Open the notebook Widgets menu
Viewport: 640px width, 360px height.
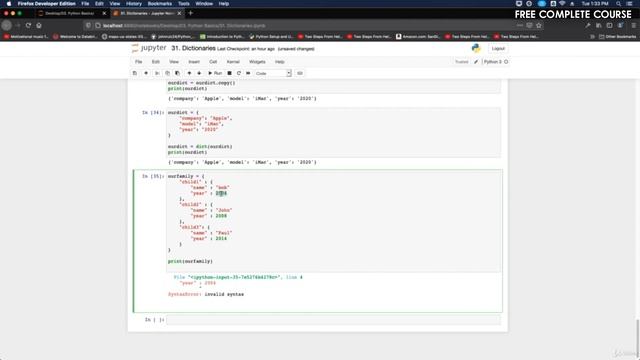coord(257,62)
